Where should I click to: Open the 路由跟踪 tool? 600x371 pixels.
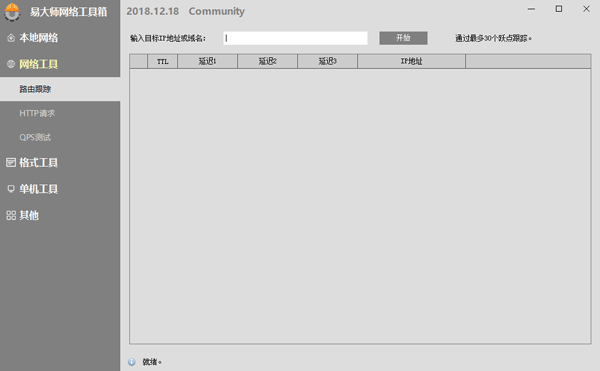click(x=60, y=89)
